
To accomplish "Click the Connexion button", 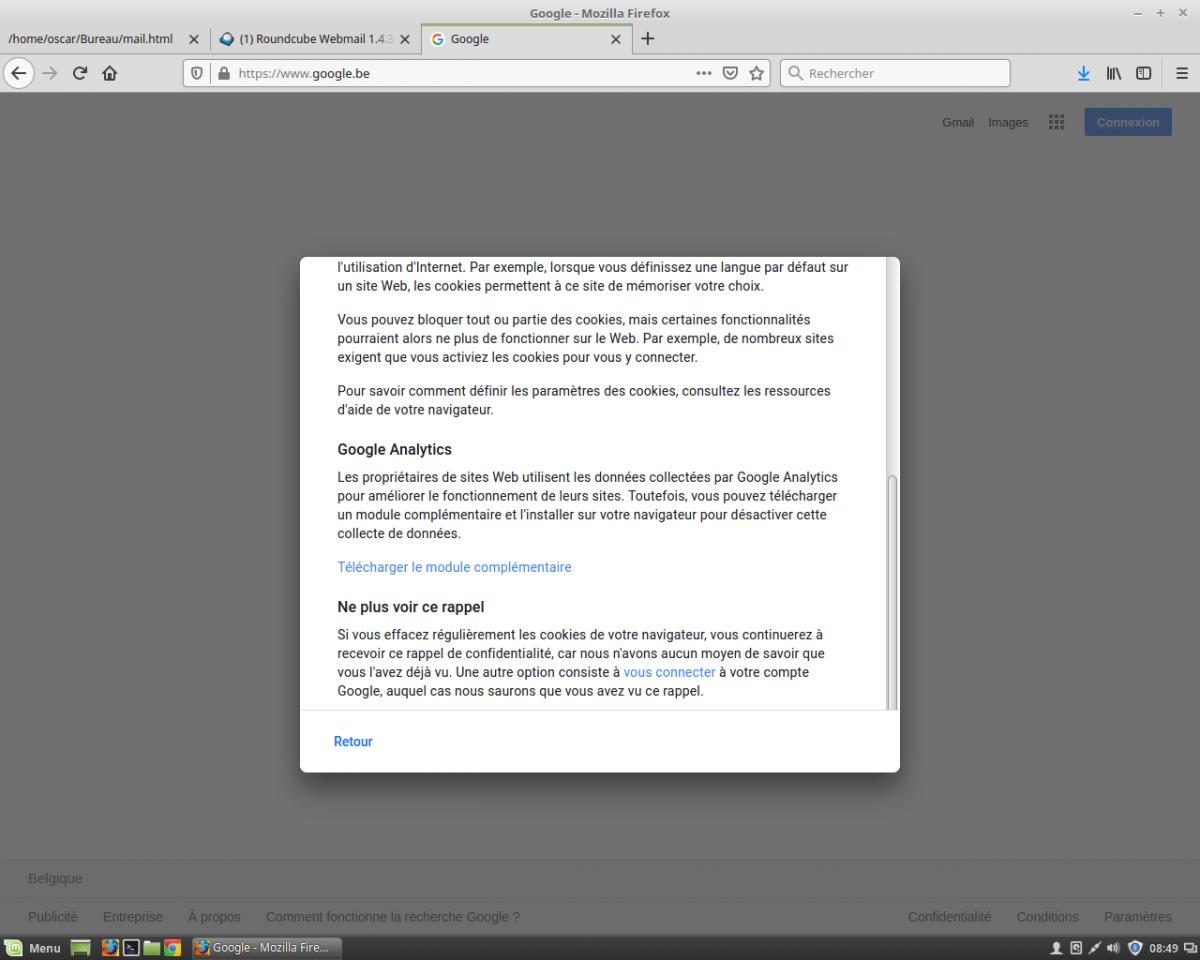I will pos(1128,122).
